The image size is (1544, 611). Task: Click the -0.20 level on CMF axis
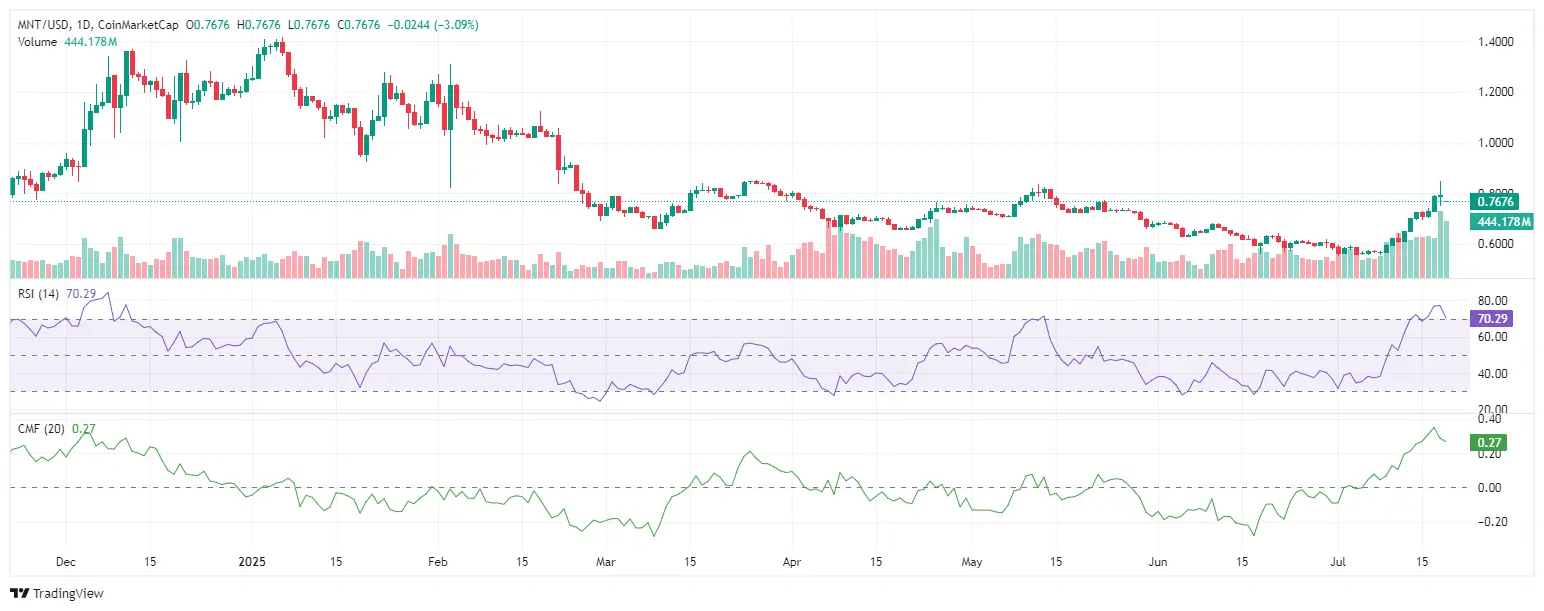(1492, 522)
